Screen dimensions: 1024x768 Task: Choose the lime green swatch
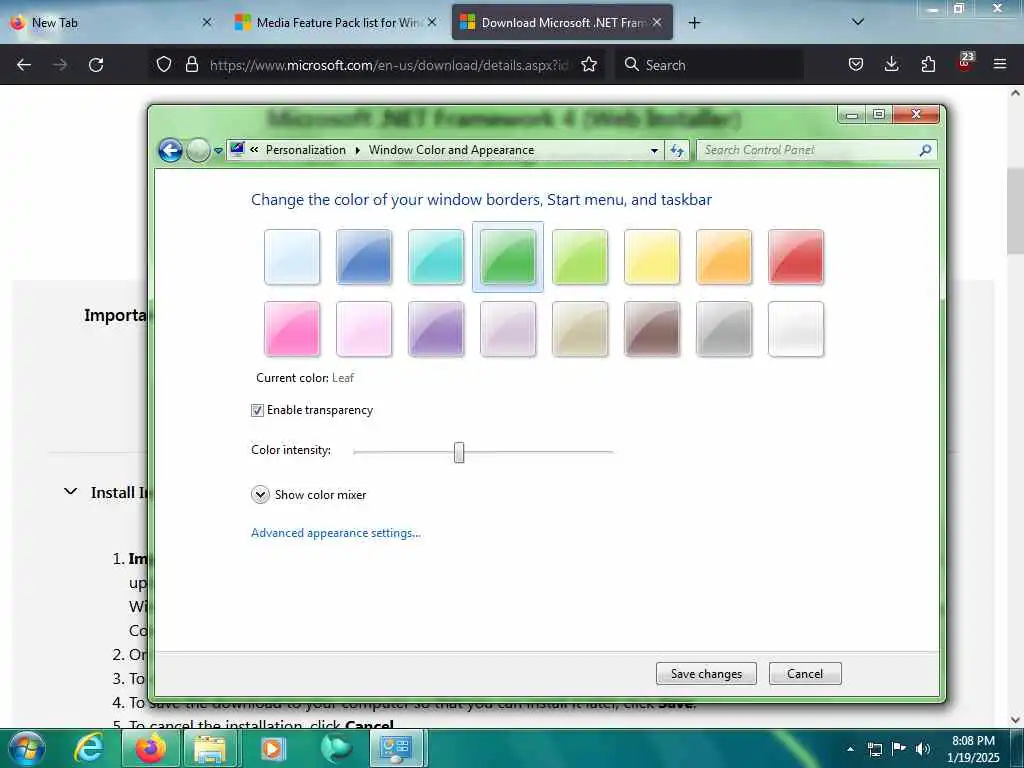pyautogui.click(x=580, y=257)
